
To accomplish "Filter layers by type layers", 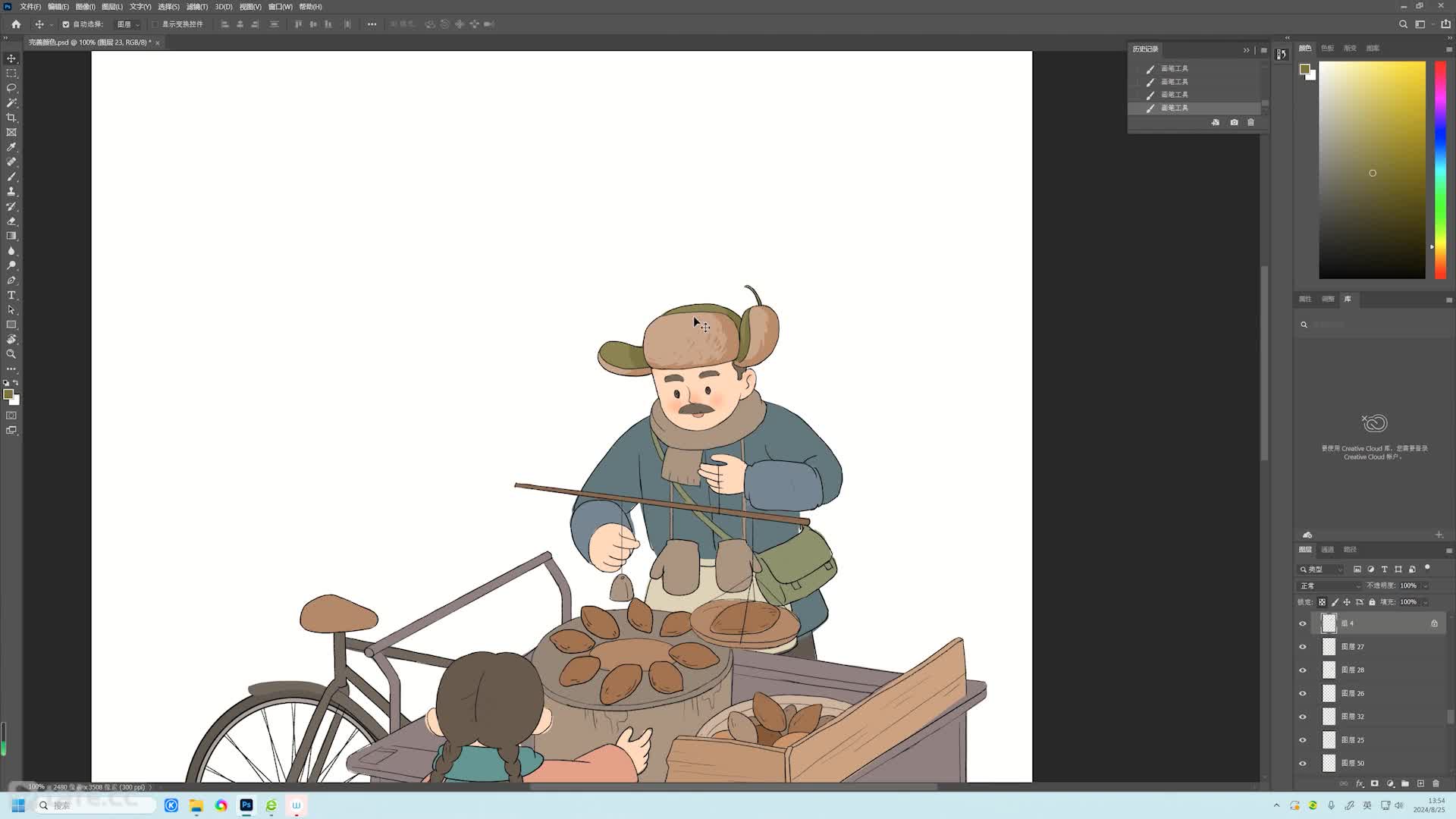I will (1384, 569).
